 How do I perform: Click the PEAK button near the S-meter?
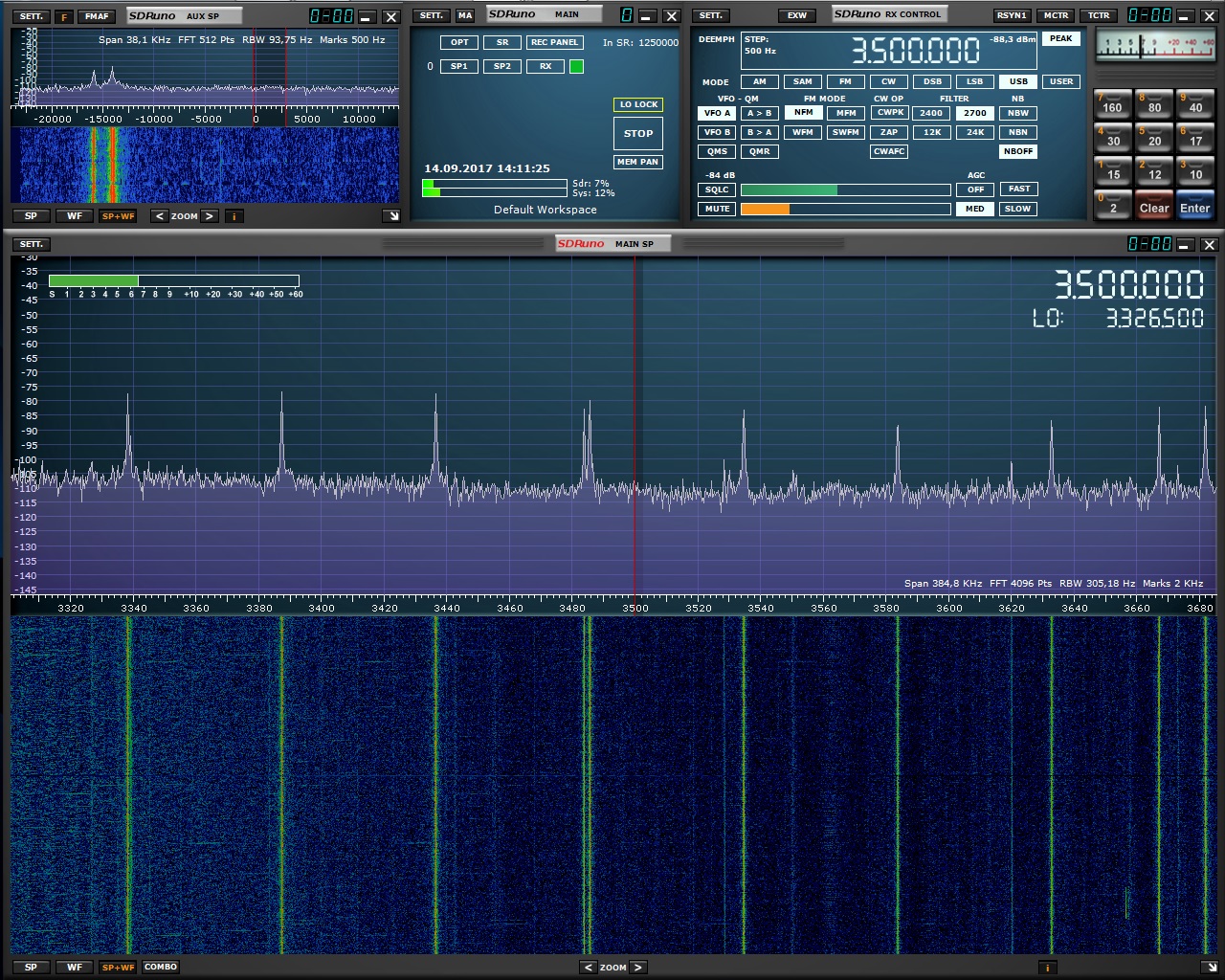[1061, 38]
